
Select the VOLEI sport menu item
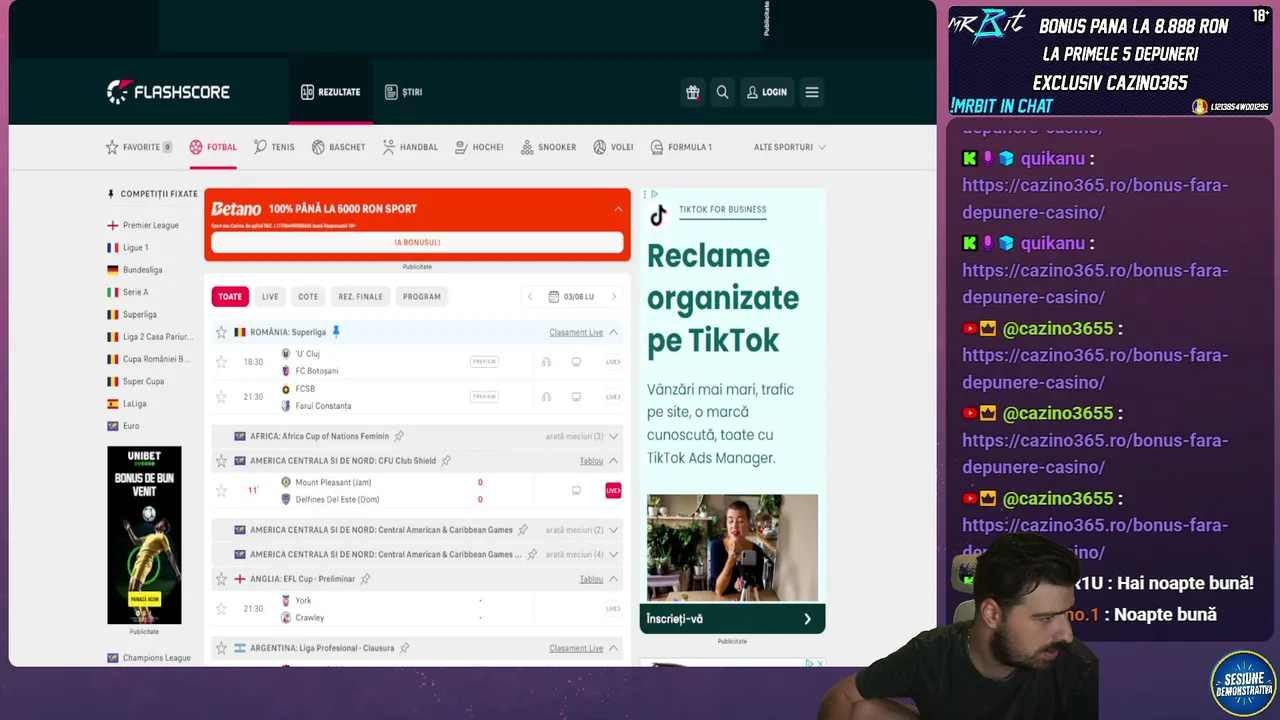613,147
